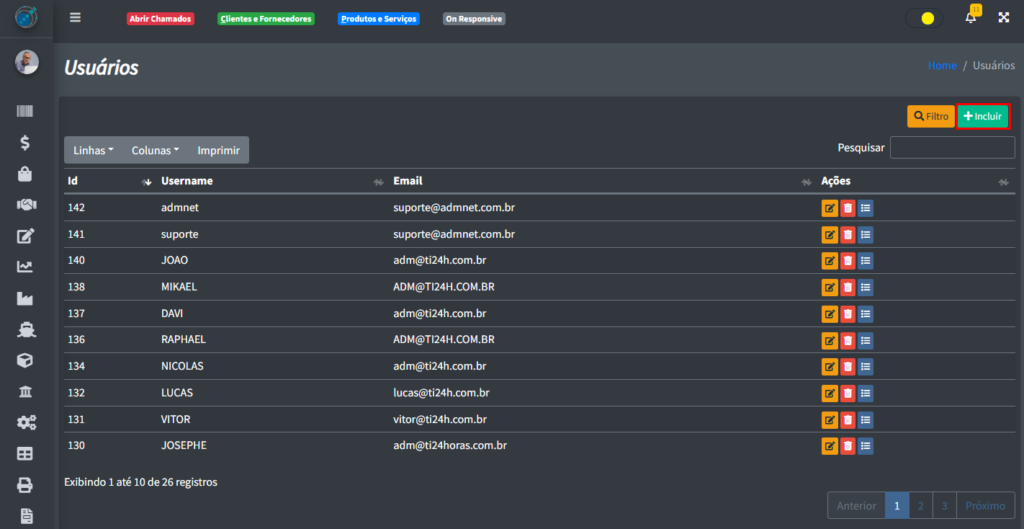Click Próximo pagination button
Image resolution: width=1024 pixels, height=529 pixels.
(x=985, y=506)
